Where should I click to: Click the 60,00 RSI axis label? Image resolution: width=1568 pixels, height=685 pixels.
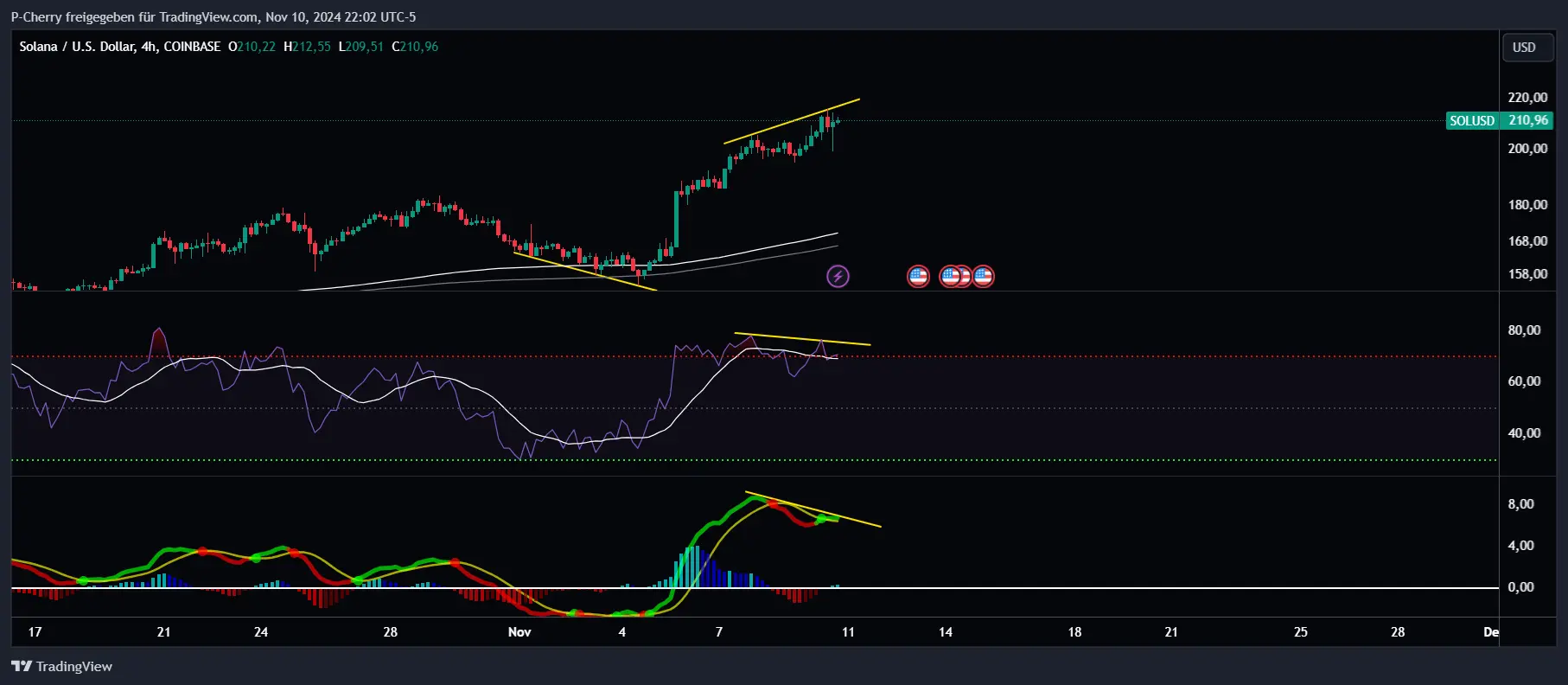click(x=1524, y=381)
